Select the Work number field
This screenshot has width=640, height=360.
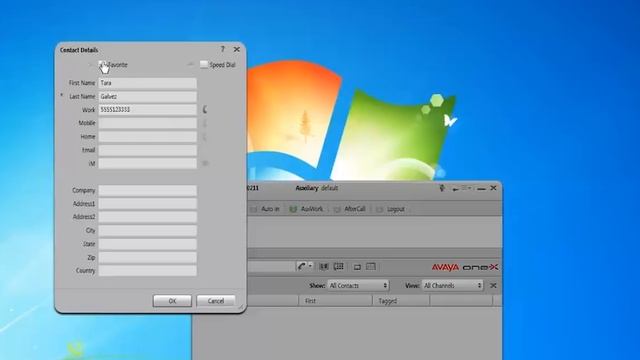click(147, 110)
